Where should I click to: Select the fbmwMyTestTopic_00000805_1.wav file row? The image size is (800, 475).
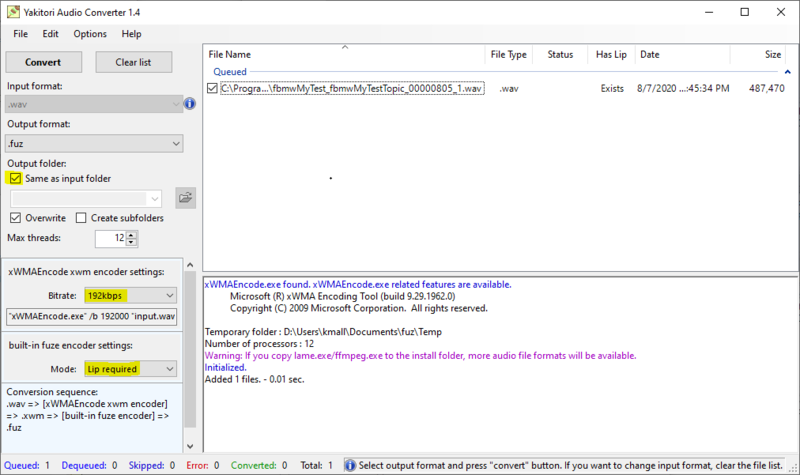pos(352,88)
